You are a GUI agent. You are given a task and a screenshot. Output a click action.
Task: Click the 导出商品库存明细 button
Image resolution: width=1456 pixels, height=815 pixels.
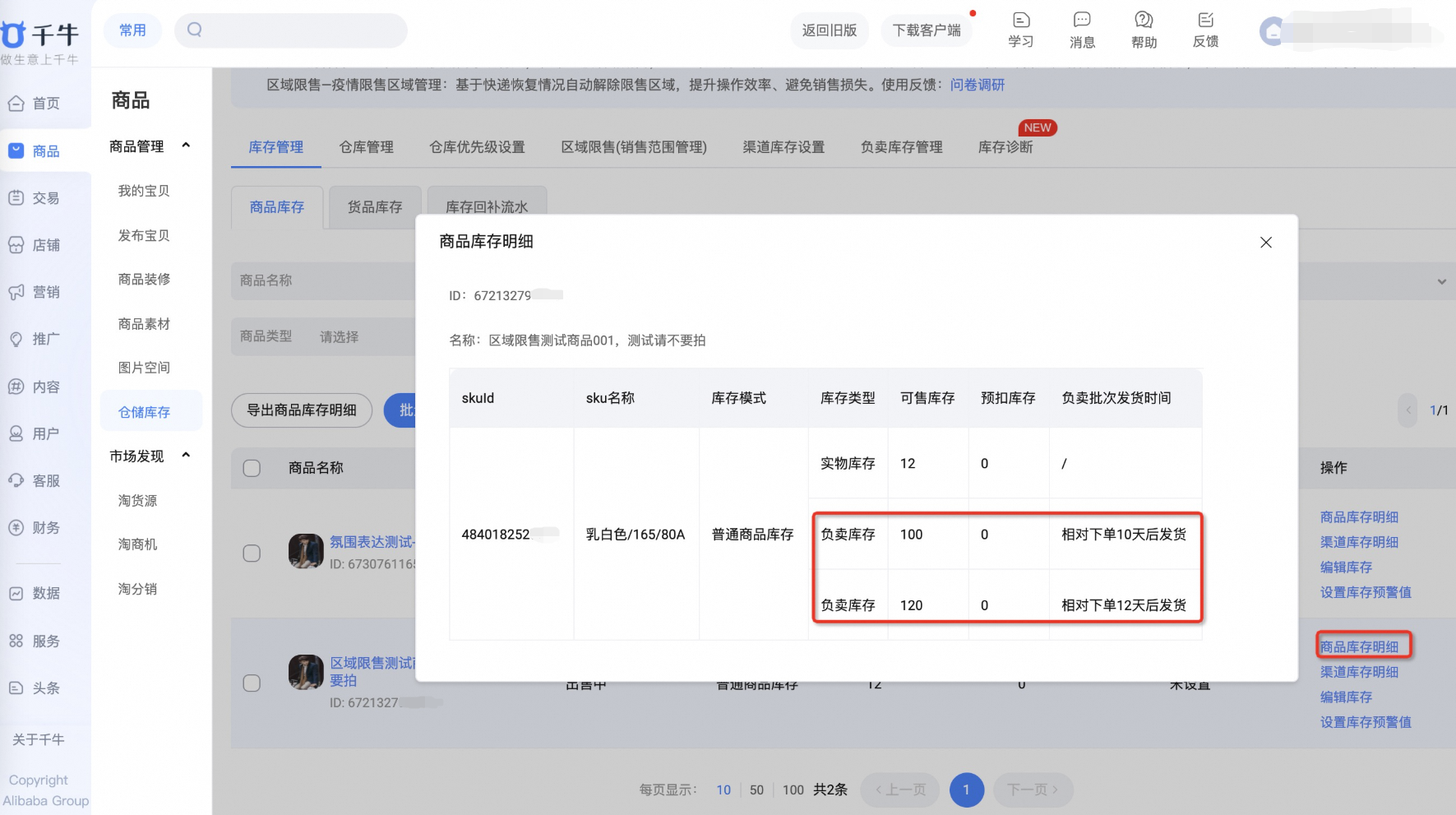(302, 410)
